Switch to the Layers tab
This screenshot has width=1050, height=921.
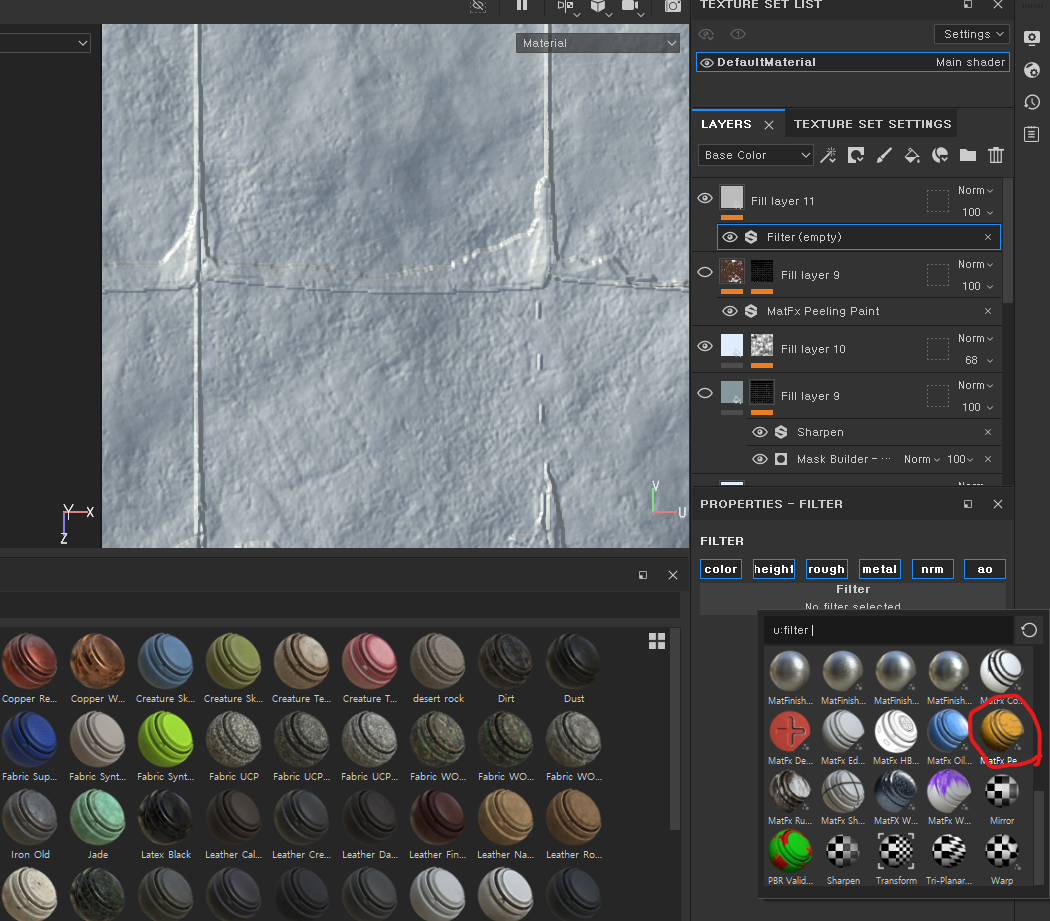(726, 124)
